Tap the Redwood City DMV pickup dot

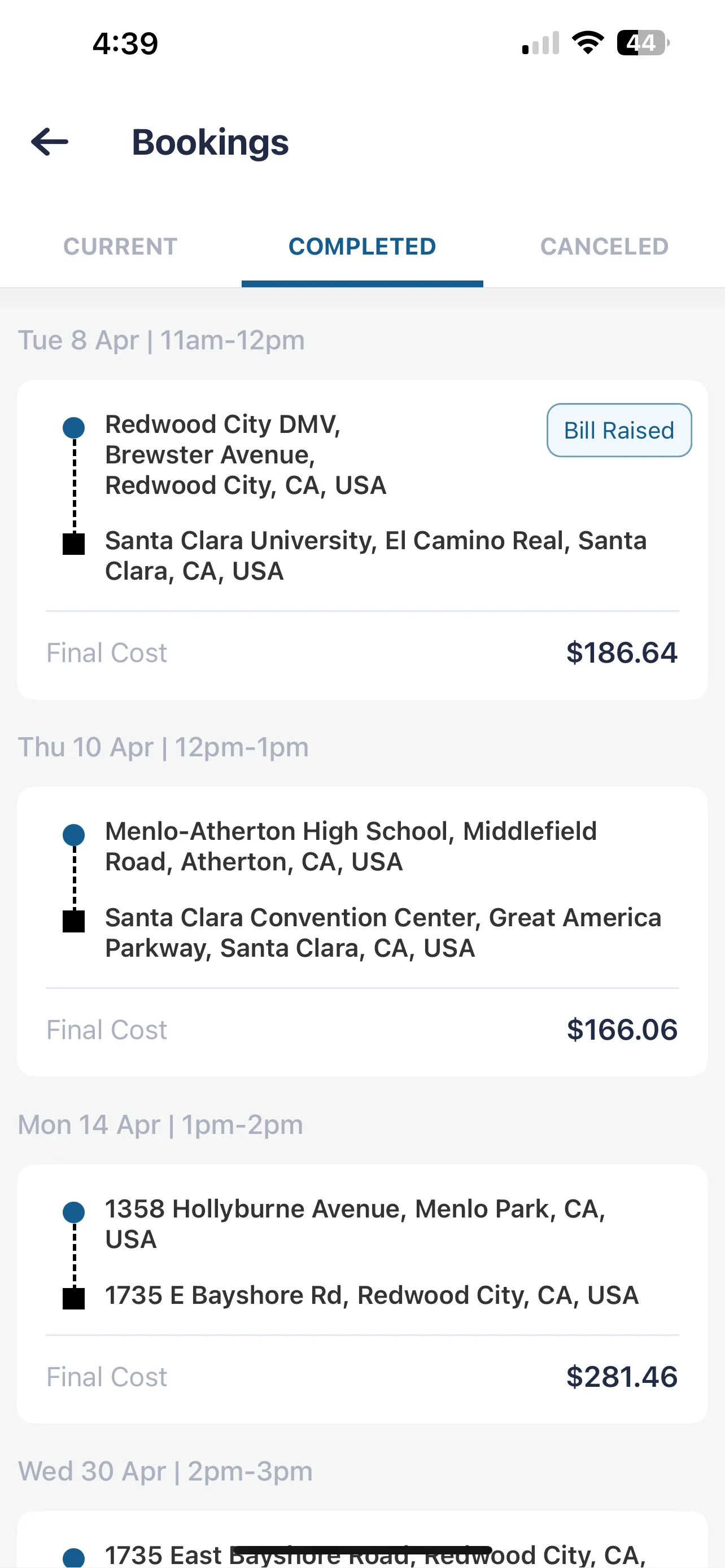pyautogui.click(x=73, y=427)
